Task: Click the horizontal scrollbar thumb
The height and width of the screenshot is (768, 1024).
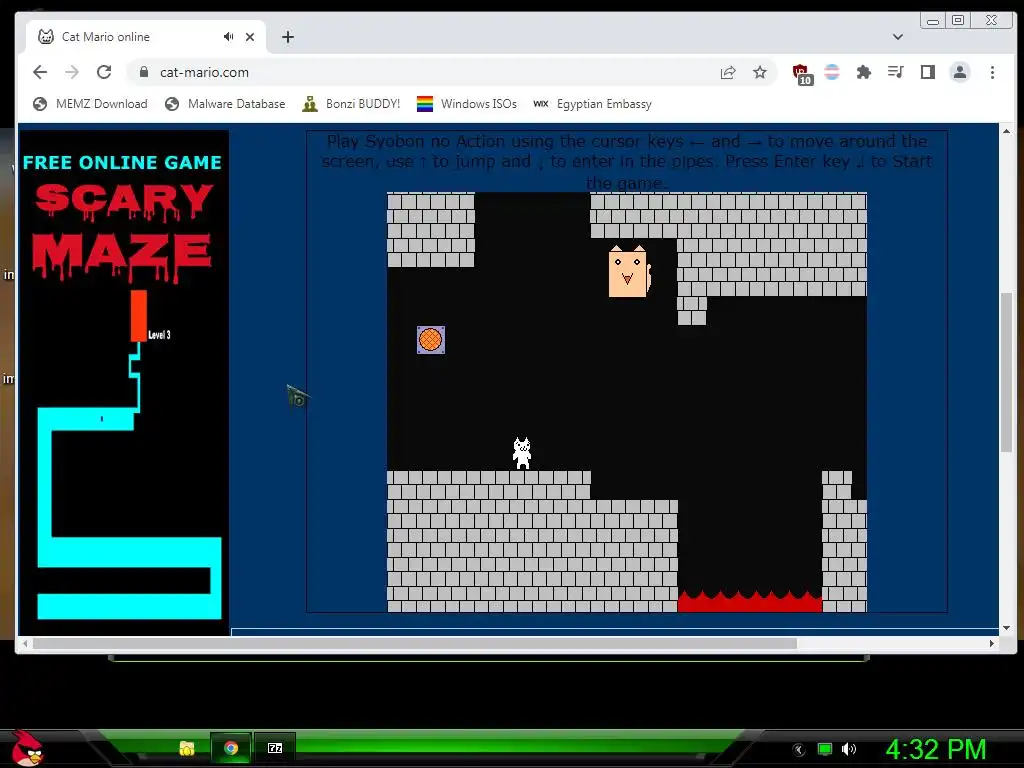Action: point(415,643)
